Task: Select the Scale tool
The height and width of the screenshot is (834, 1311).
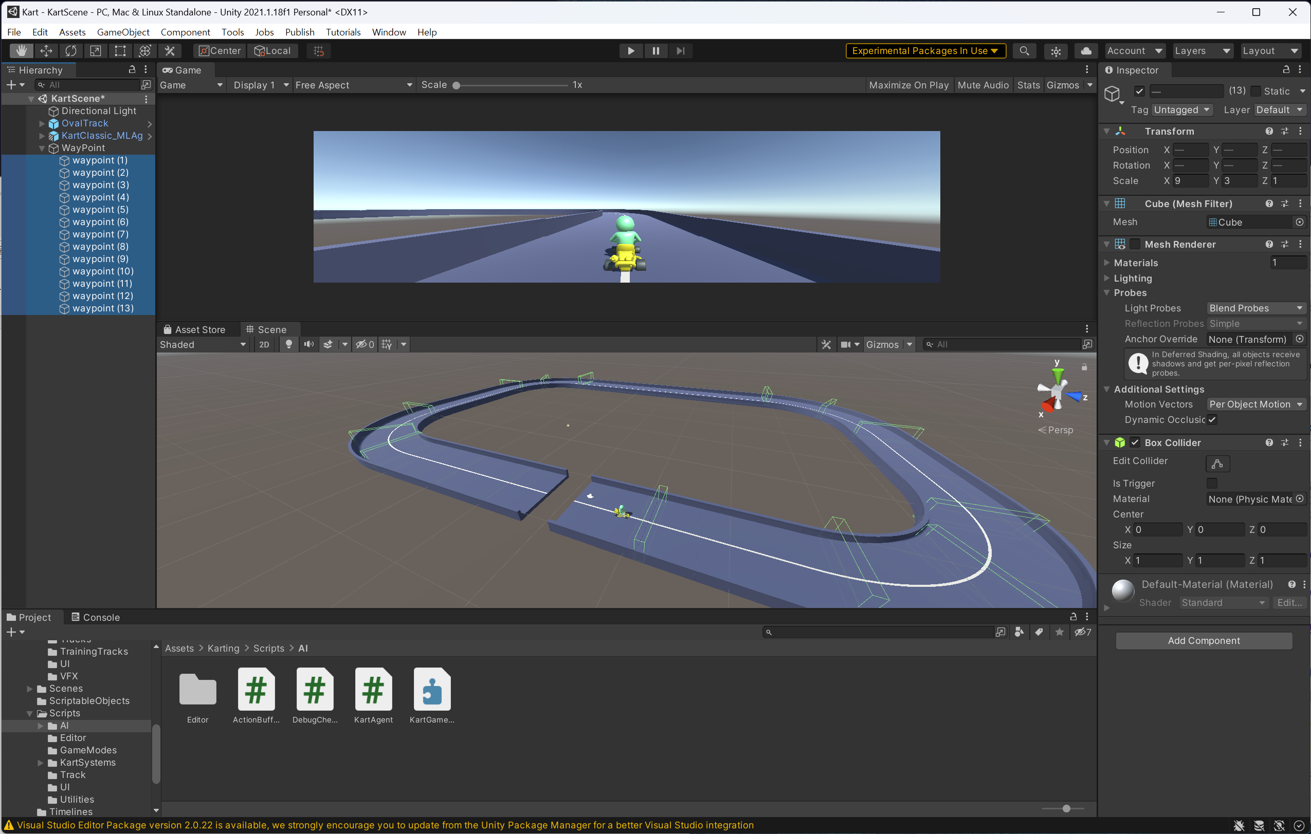Action: pyautogui.click(x=96, y=50)
